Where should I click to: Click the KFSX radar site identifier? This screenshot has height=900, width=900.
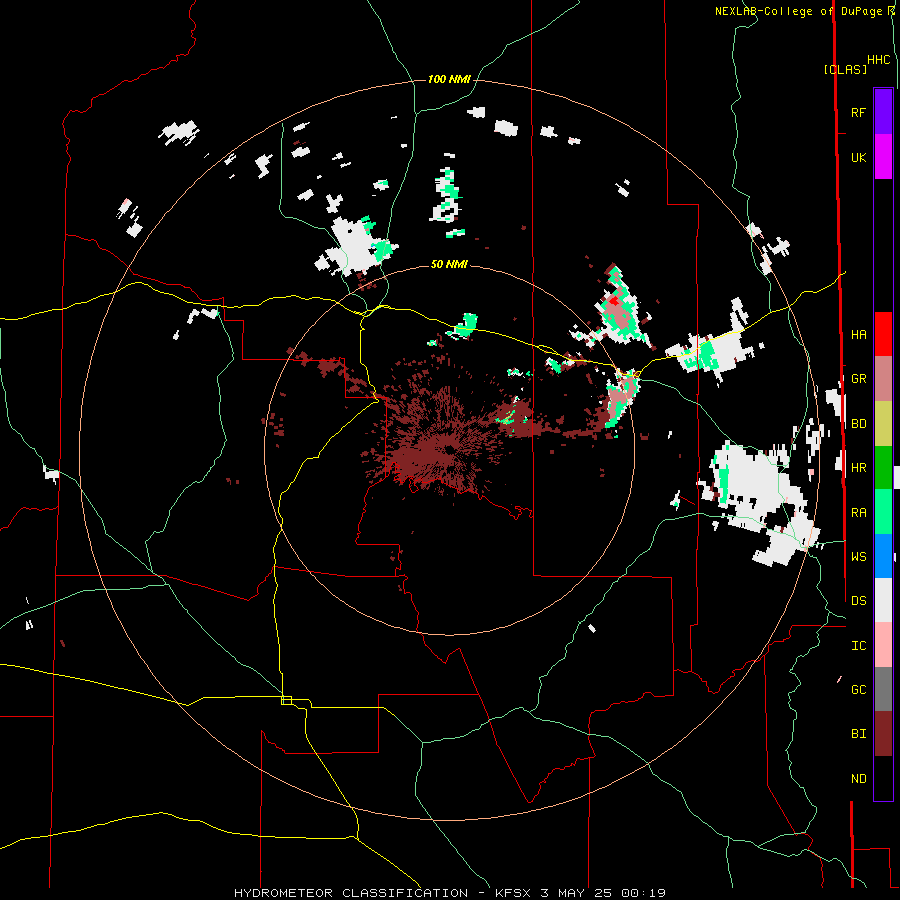pos(514,893)
